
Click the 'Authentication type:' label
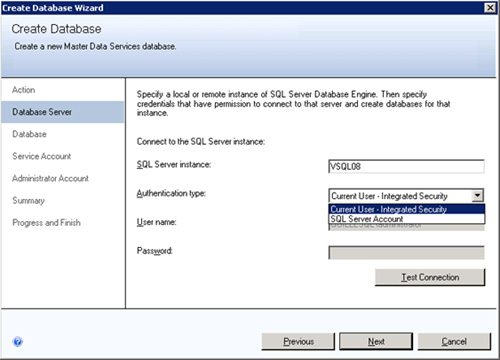point(171,193)
